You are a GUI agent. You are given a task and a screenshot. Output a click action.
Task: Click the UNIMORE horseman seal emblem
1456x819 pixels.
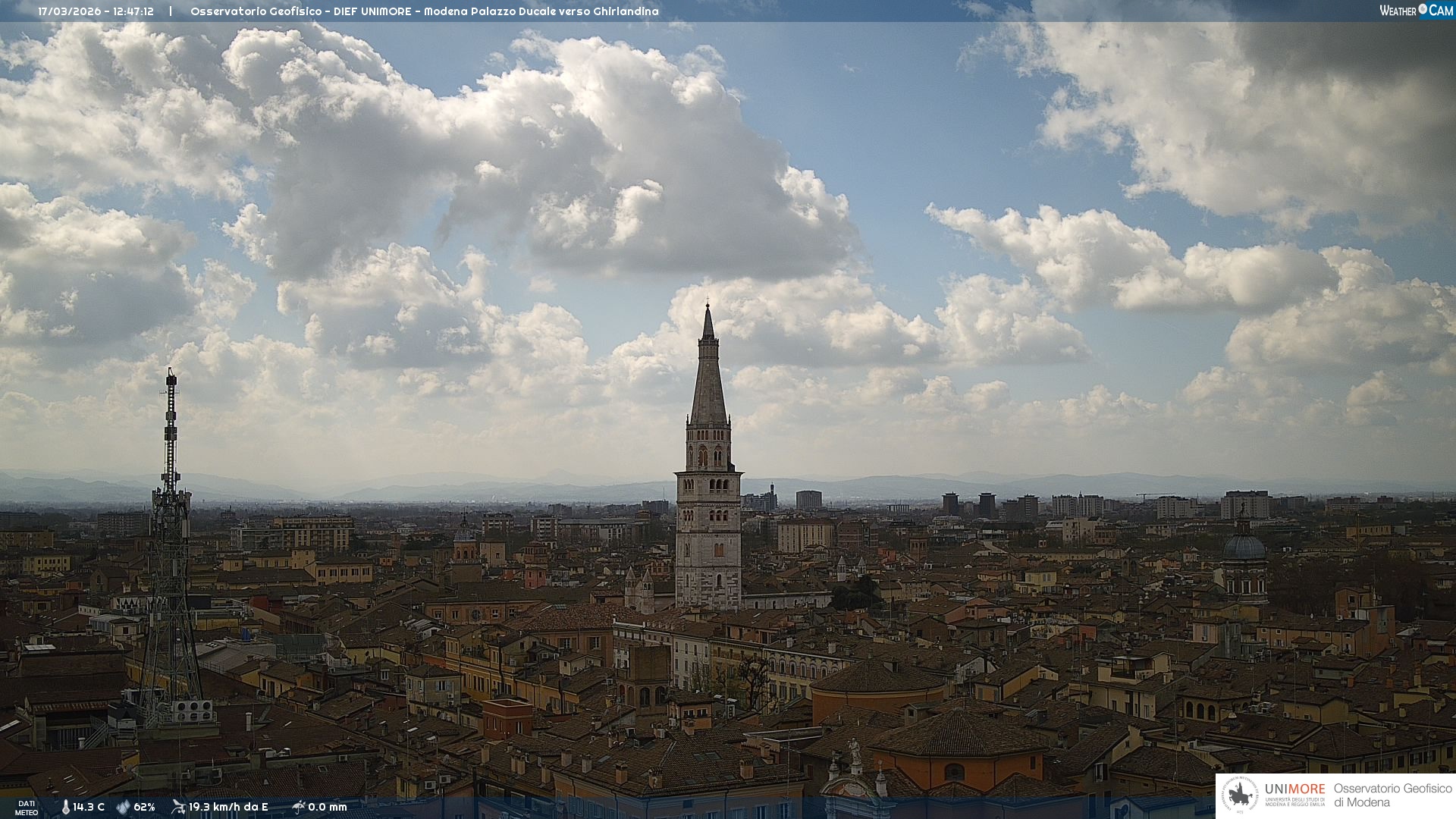click(1240, 795)
